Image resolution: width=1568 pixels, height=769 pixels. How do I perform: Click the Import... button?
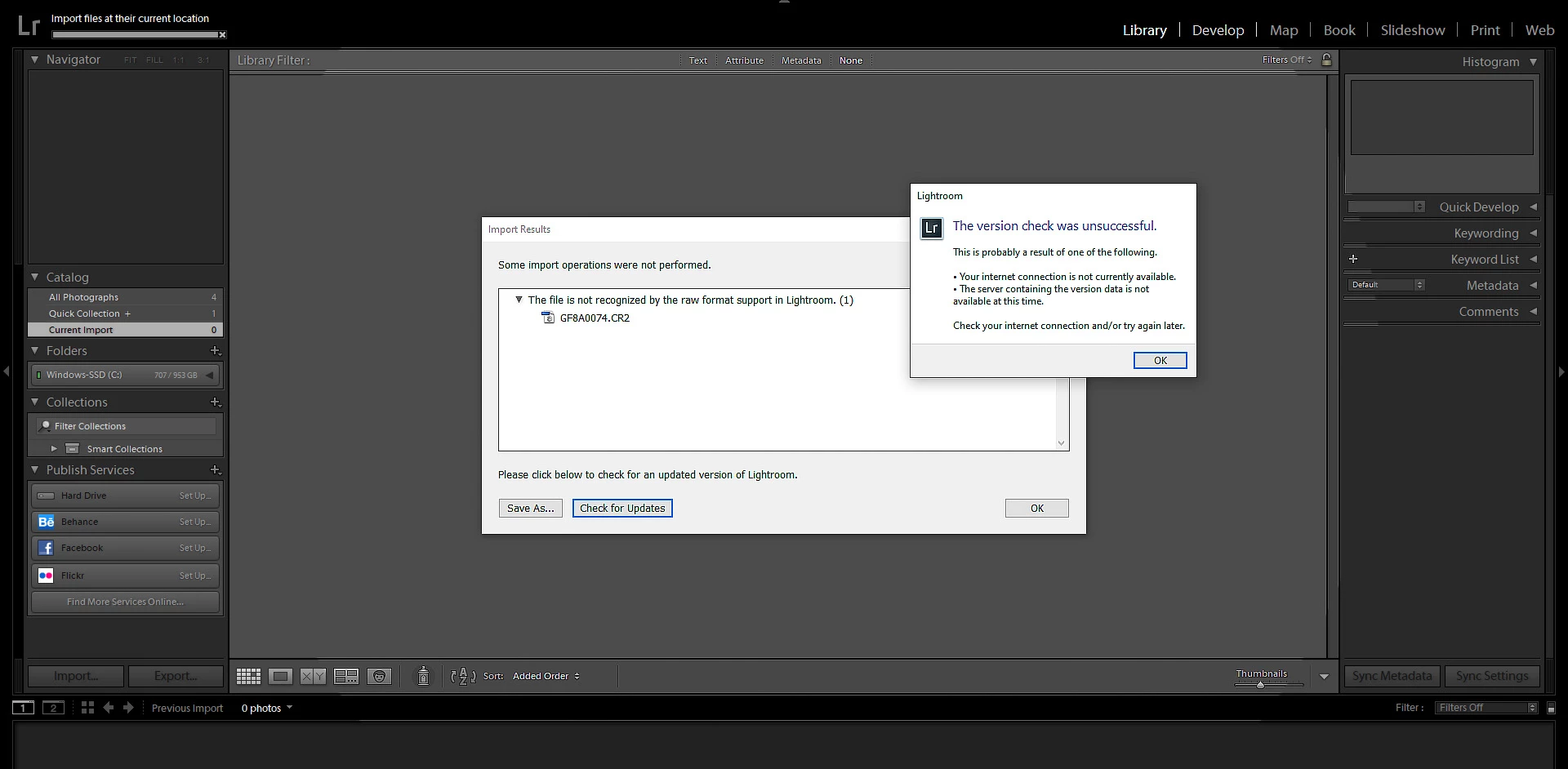click(x=76, y=676)
